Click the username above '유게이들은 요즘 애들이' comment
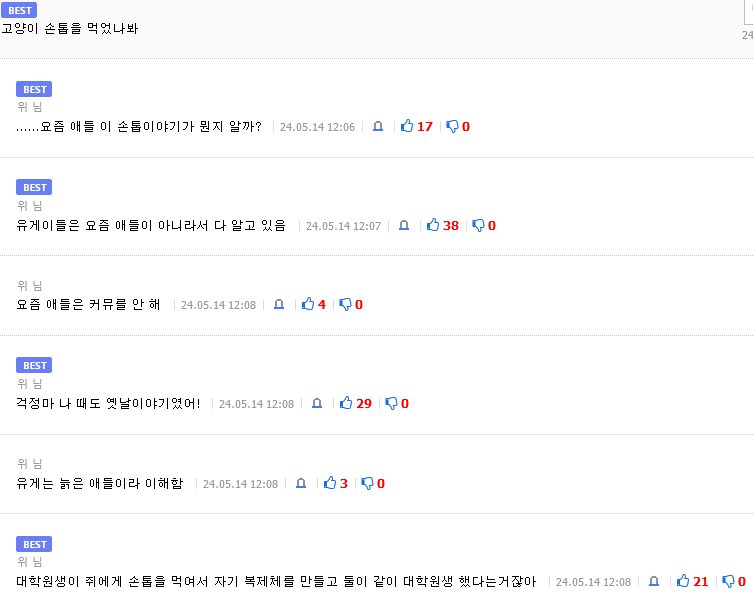The height and width of the screenshot is (603, 753). click(30, 206)
